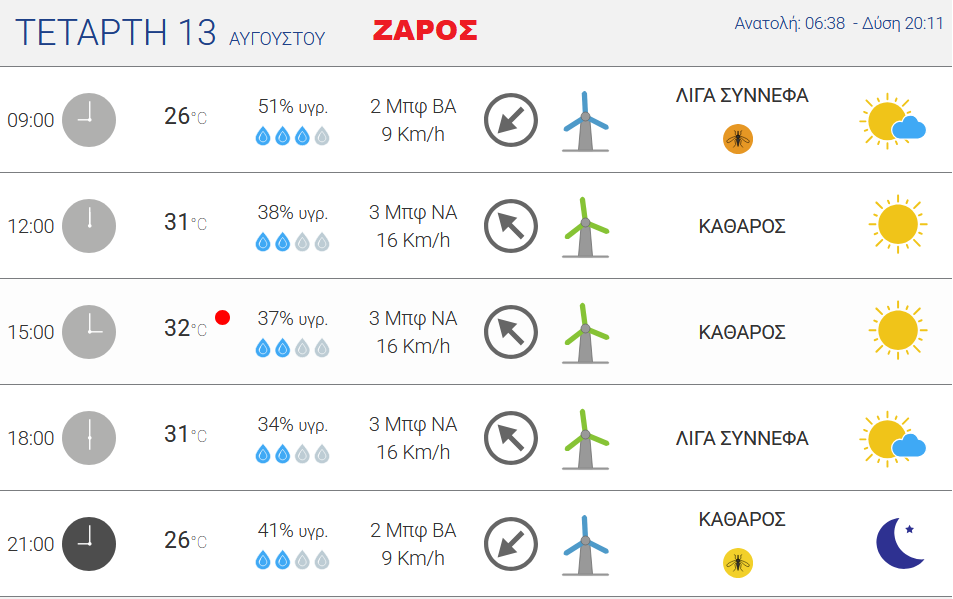Viewport: 953px width, 599px height.
Task: Click the 12:00 southeast wind direction arrow
Action: point(511,226)
